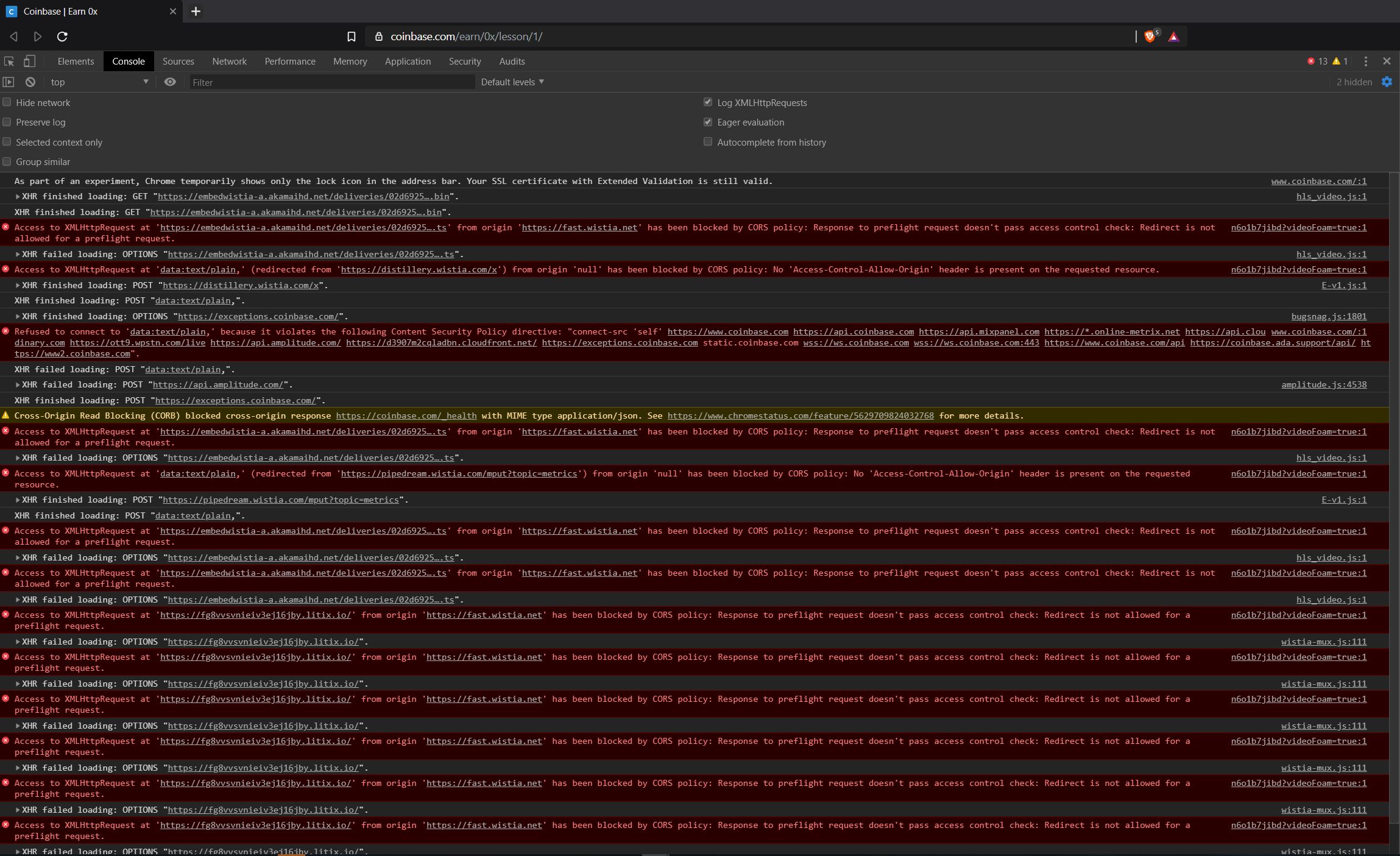1400x856 pixels.
Task: Click the inspect element picker icon
Action: click(x=9, y=62)
